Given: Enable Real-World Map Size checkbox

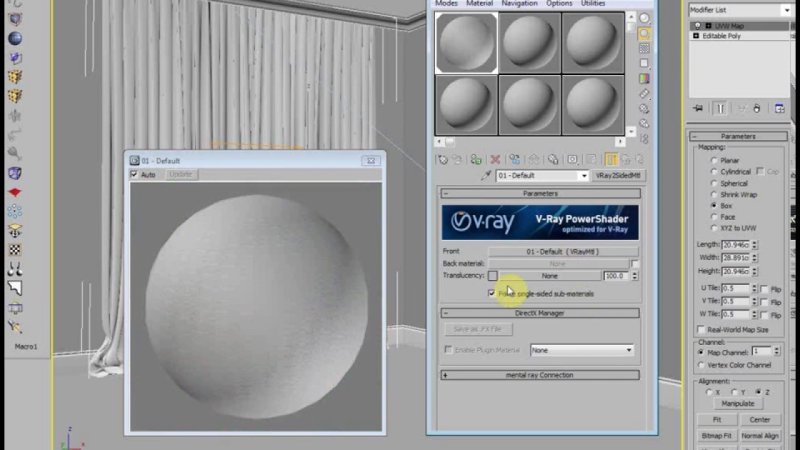Looking at the screenshot, I should (701, 330).
